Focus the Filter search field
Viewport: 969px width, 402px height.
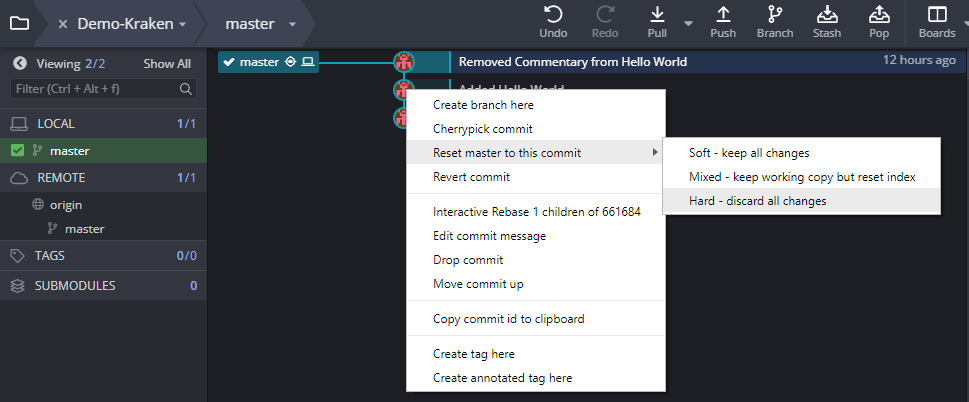coord(104,89)
